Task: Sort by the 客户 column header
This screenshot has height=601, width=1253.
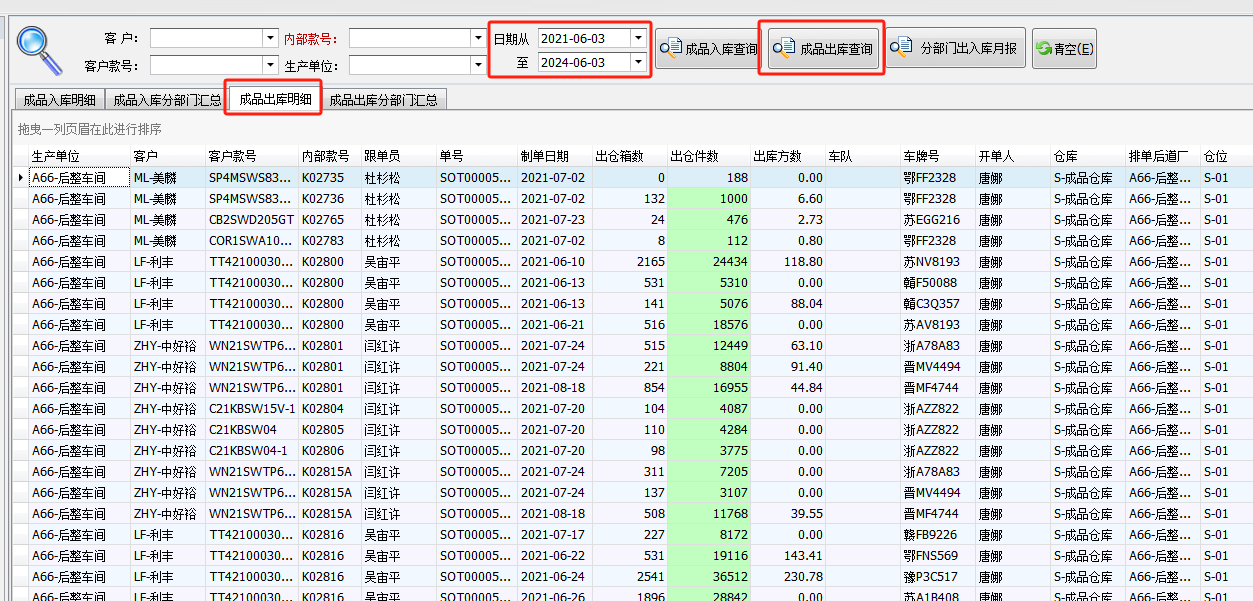Action: pyautogui.click(x=168, y=156)
